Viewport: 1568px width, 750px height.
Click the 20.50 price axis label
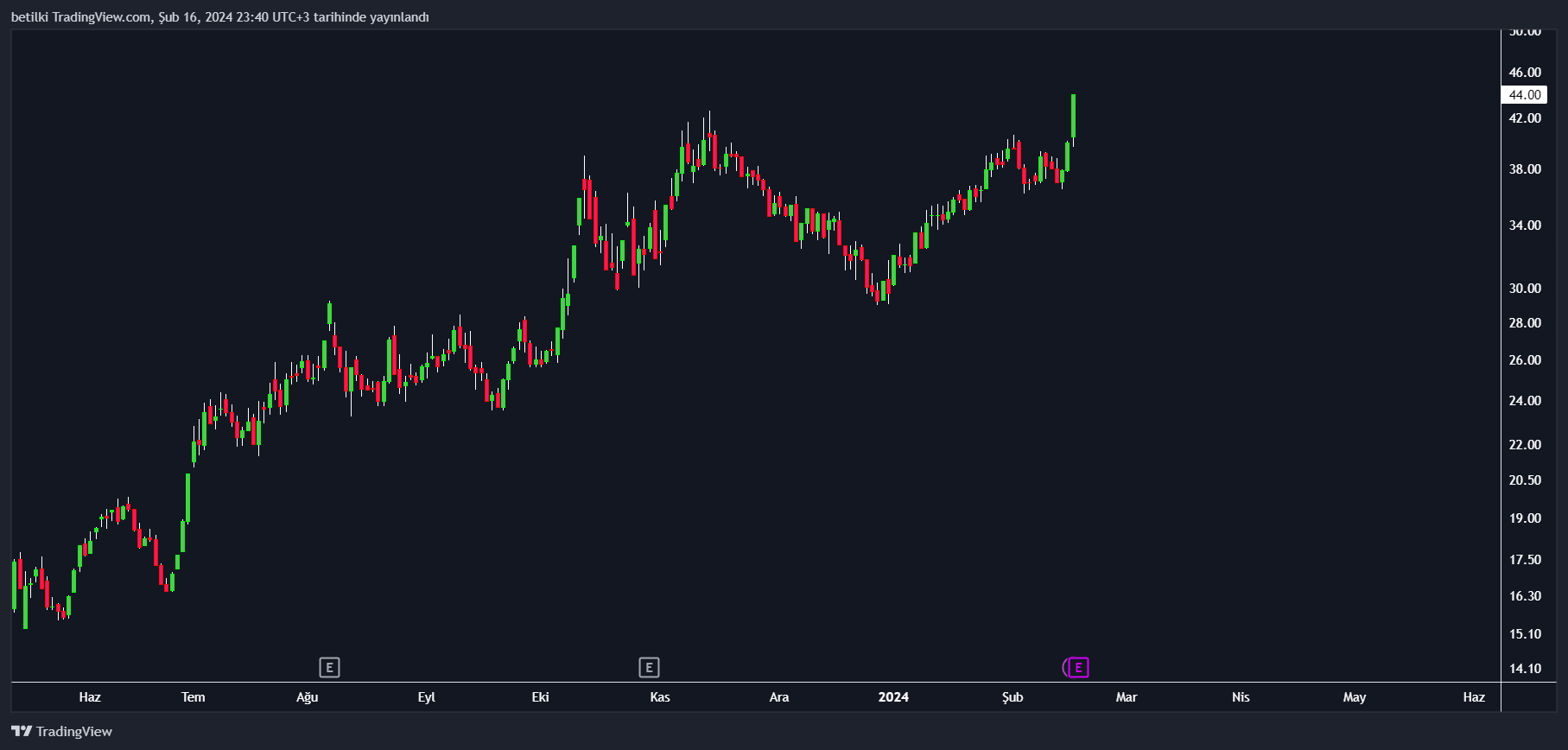tap(1525, 480)
